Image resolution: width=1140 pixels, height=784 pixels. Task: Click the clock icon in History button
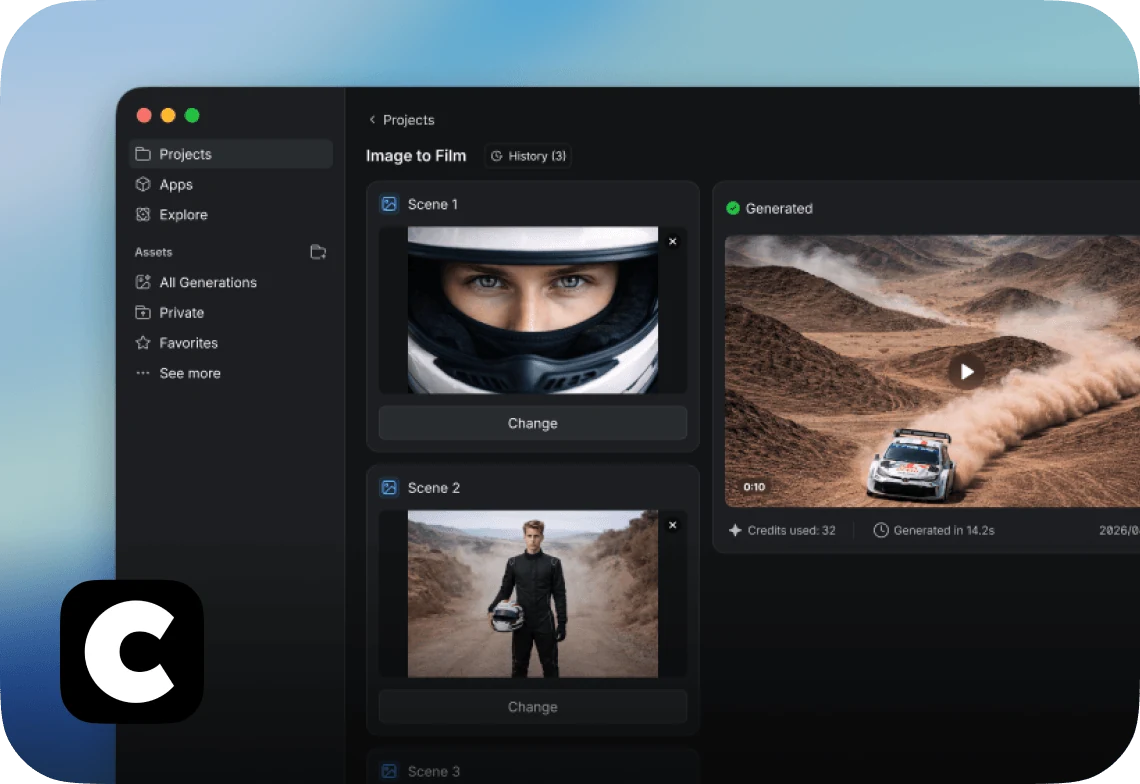tap(497, 156)
